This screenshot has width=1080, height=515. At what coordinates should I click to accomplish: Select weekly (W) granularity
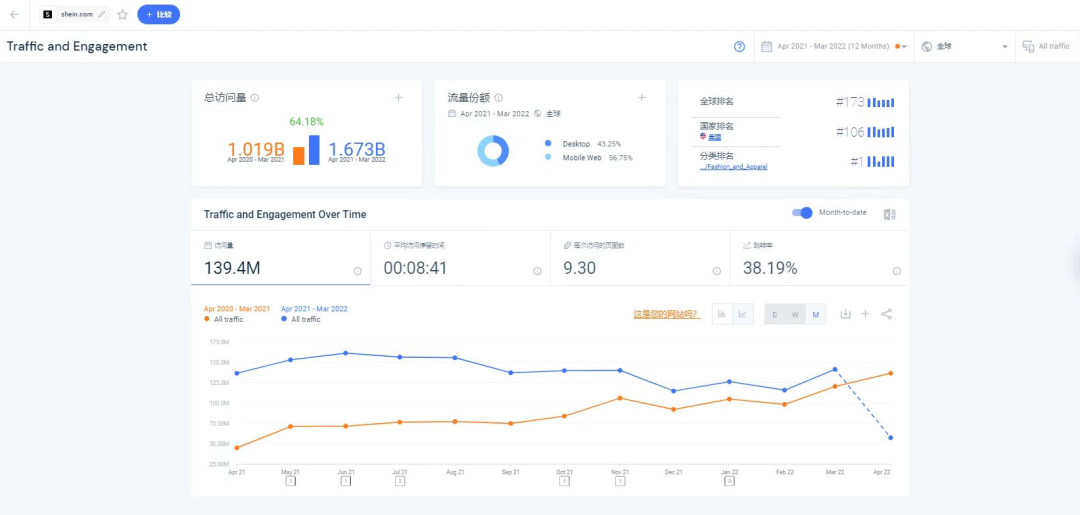(x=795, y=314)
